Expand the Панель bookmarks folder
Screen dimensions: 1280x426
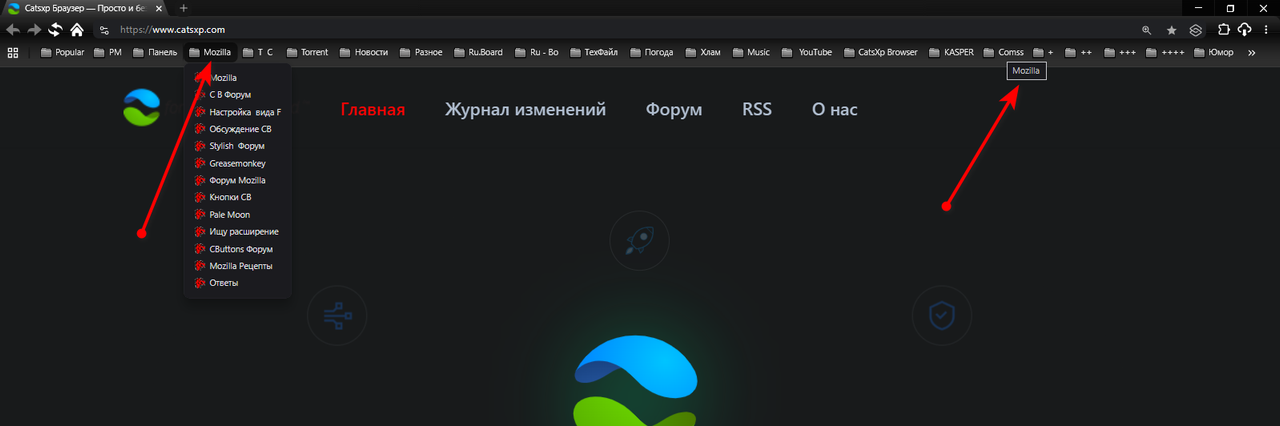pyautogui.click(x=154, y=52)
